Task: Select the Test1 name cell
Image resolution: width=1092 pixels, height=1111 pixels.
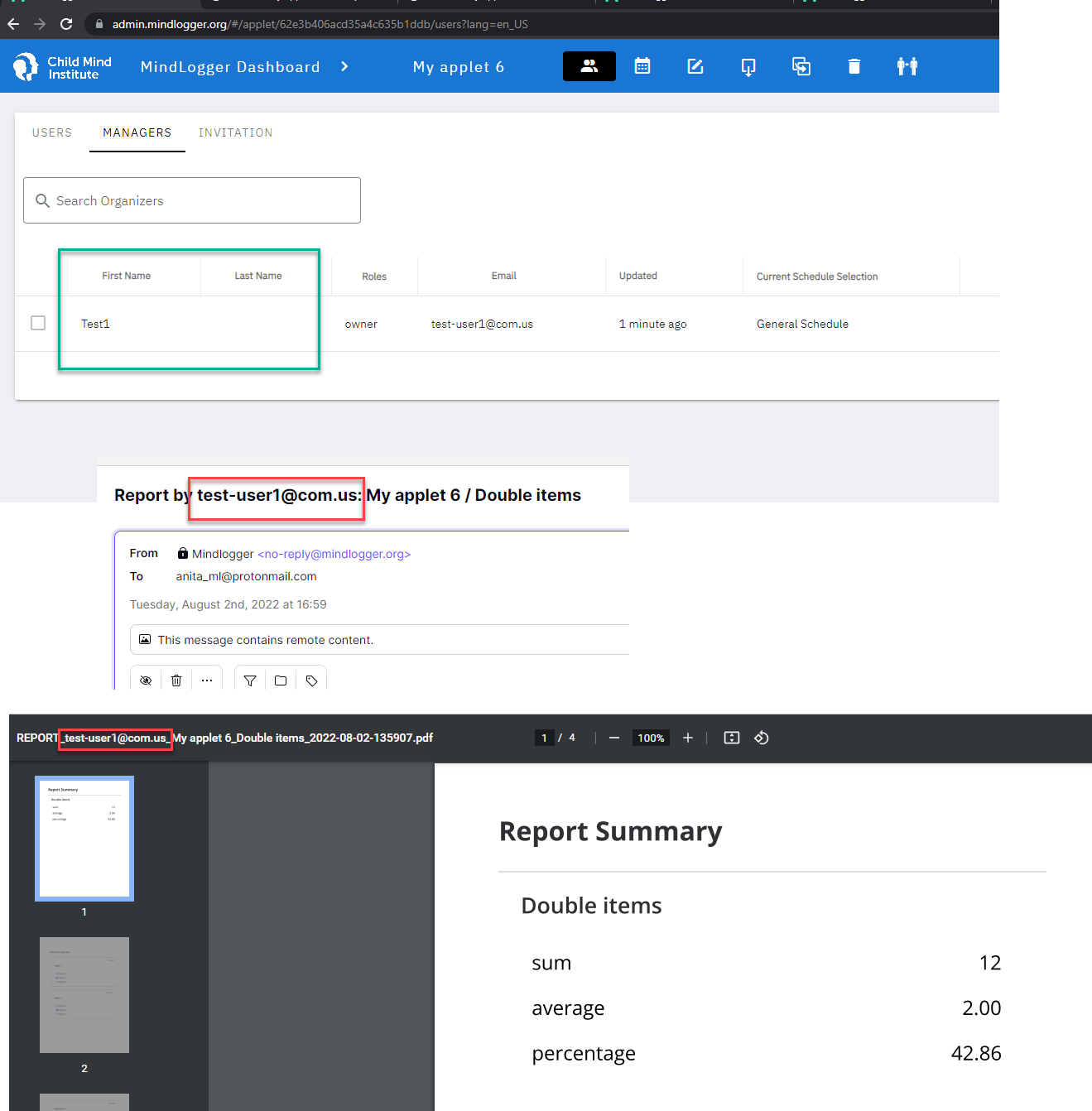Action: tap(96, 324)
